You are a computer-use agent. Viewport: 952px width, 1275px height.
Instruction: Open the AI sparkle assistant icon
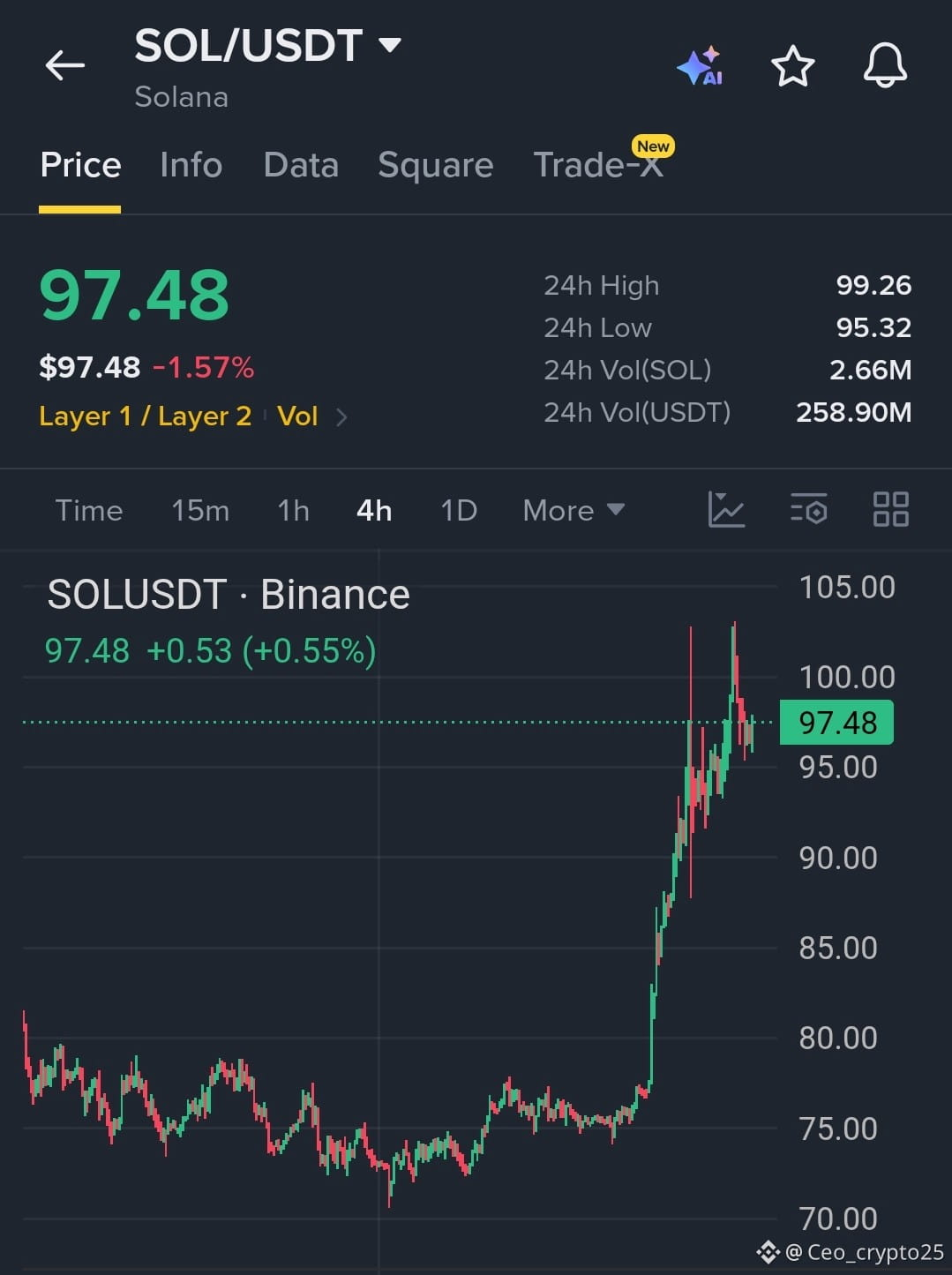coord(701,66)
